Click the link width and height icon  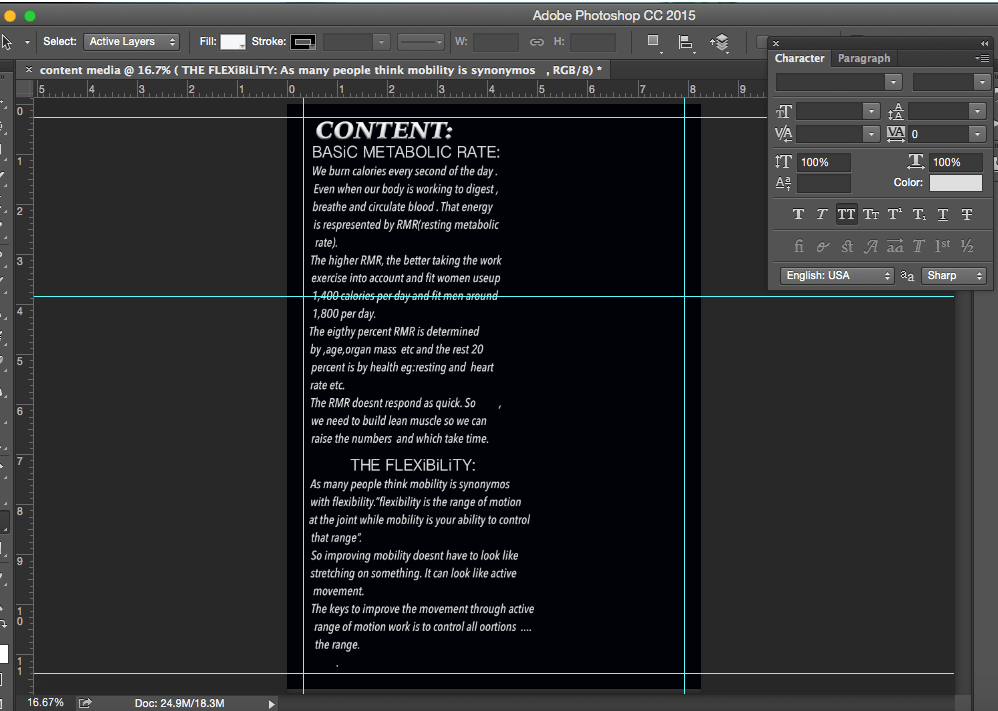[x=537, y=42]
